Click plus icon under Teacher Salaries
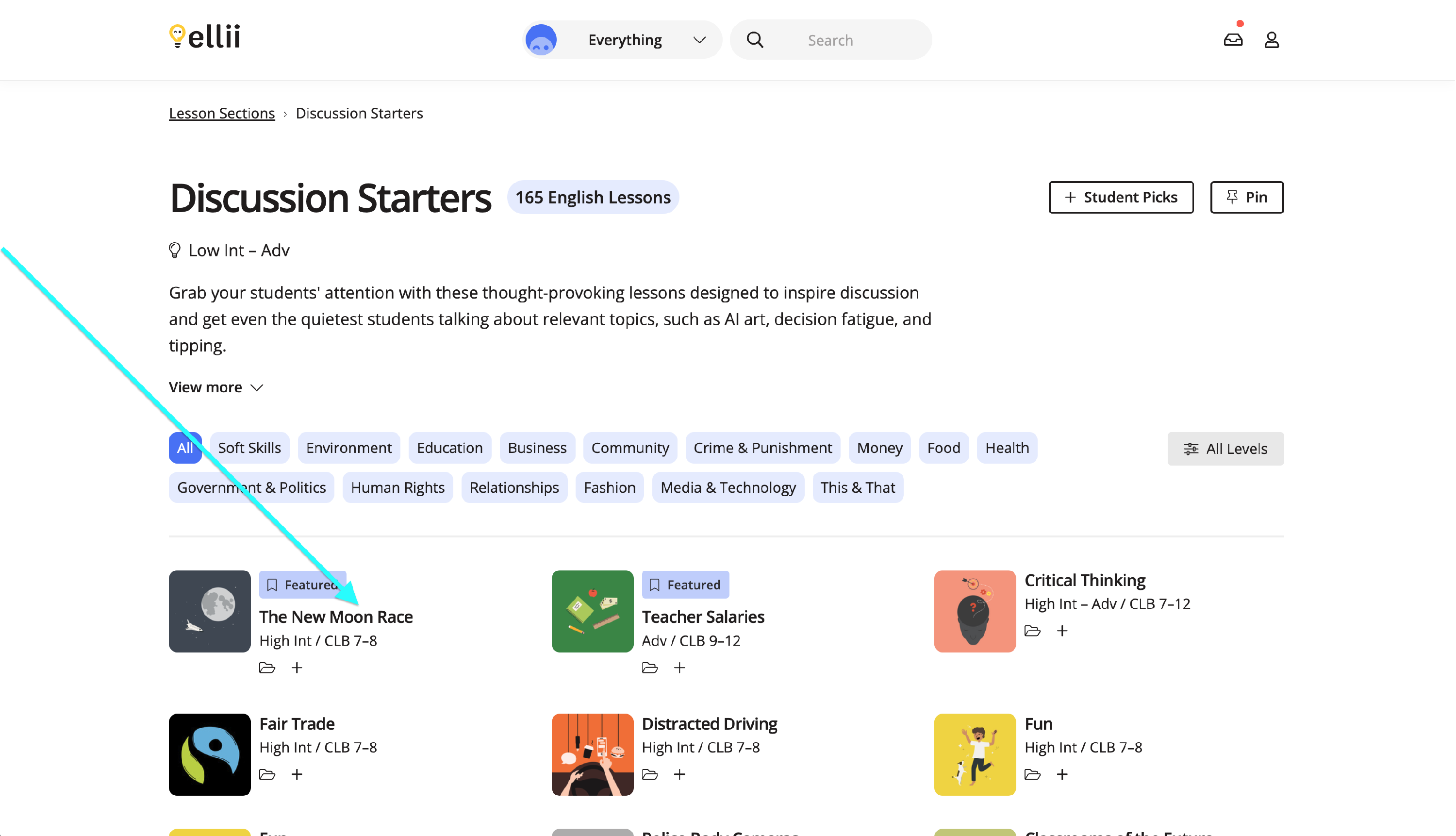The width and height of the screenshot is (1456, 836). coord(679,668)
